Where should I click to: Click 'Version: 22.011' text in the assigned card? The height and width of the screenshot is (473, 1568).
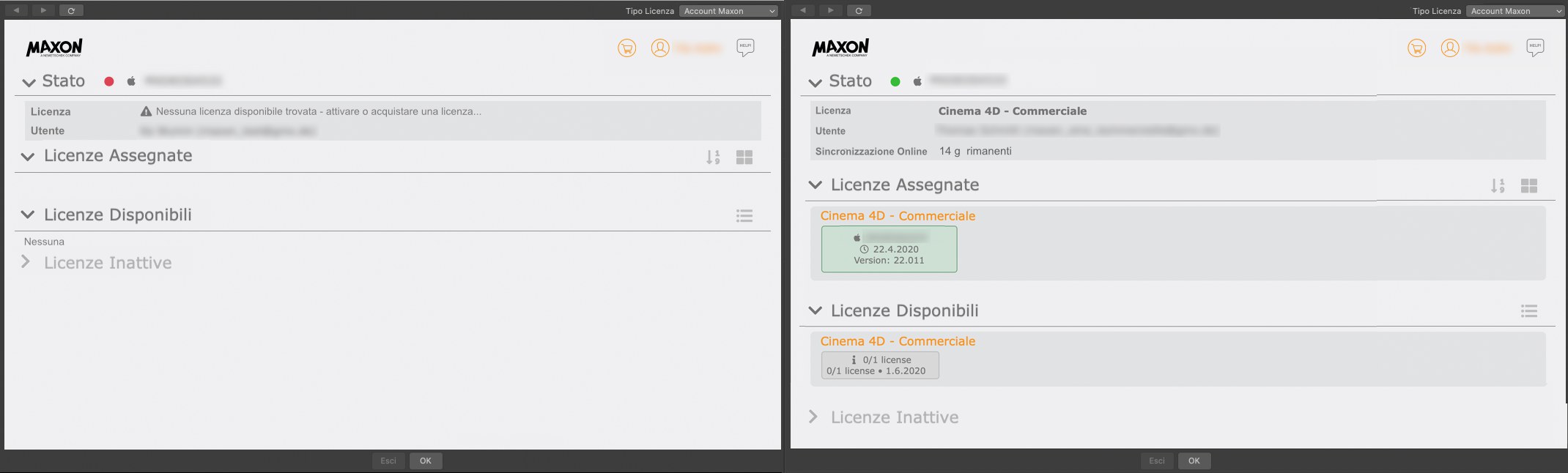[889, 261]
